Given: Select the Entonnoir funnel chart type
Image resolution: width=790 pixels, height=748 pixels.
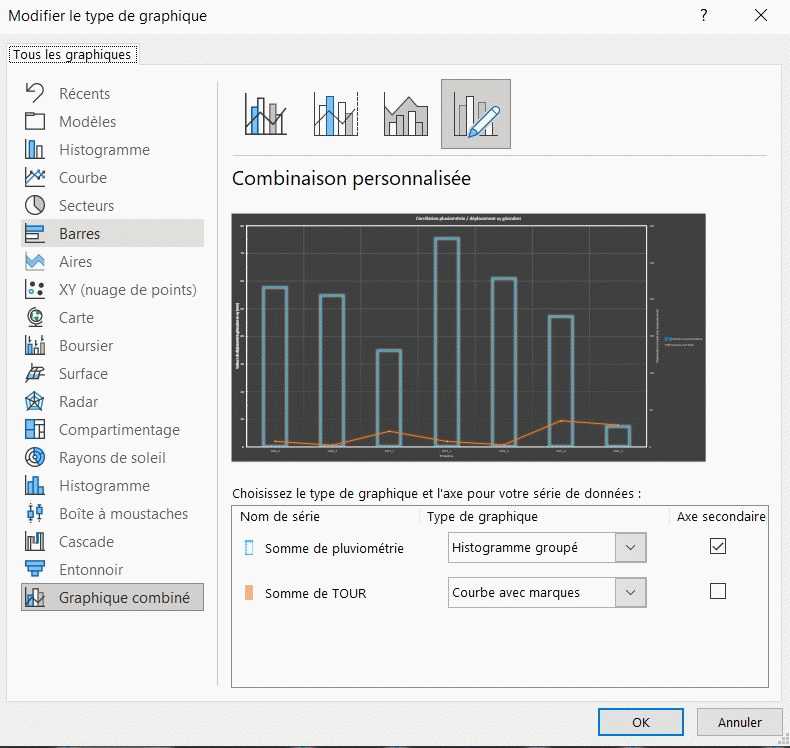Looking at the screenshot, I should click(91, 569).
